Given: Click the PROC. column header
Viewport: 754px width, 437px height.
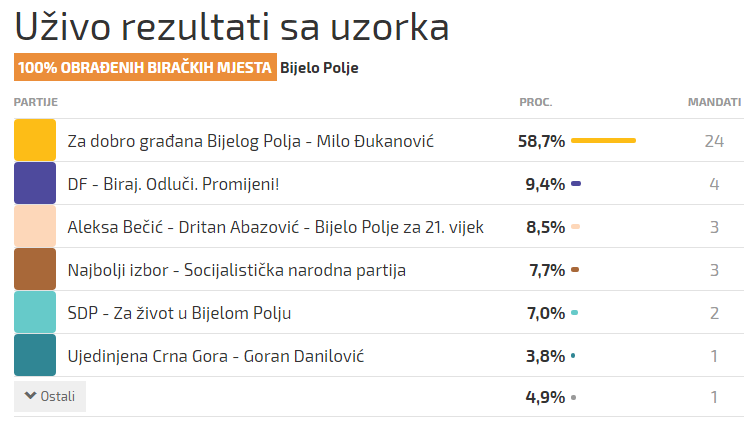Looking at the screenshot, I should 536,102.
